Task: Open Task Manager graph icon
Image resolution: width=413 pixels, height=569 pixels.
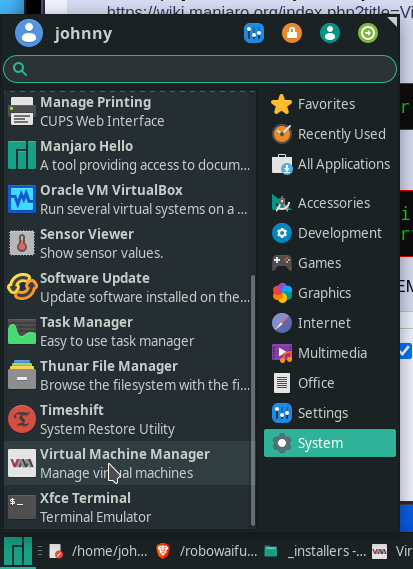Action: click(22, 331)
